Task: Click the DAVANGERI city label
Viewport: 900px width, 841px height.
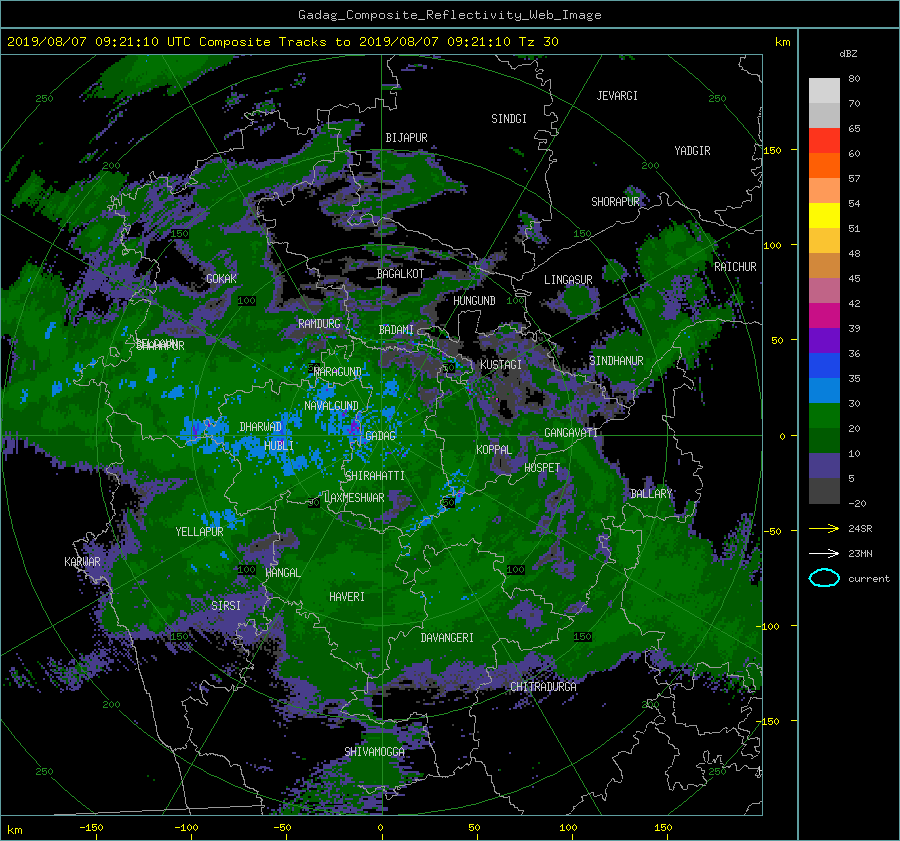Action: click(447, 638)
